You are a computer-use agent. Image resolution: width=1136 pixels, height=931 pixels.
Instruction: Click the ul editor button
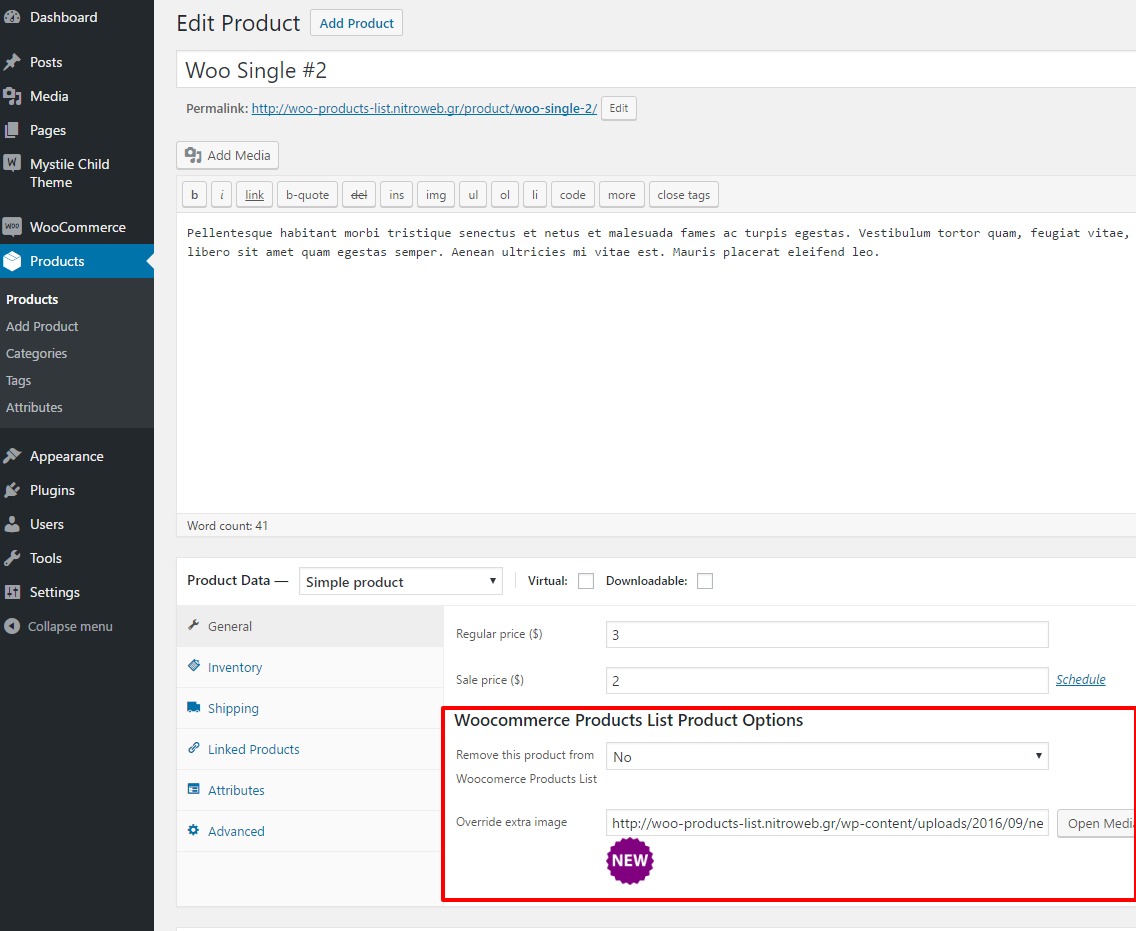[473, 195]
